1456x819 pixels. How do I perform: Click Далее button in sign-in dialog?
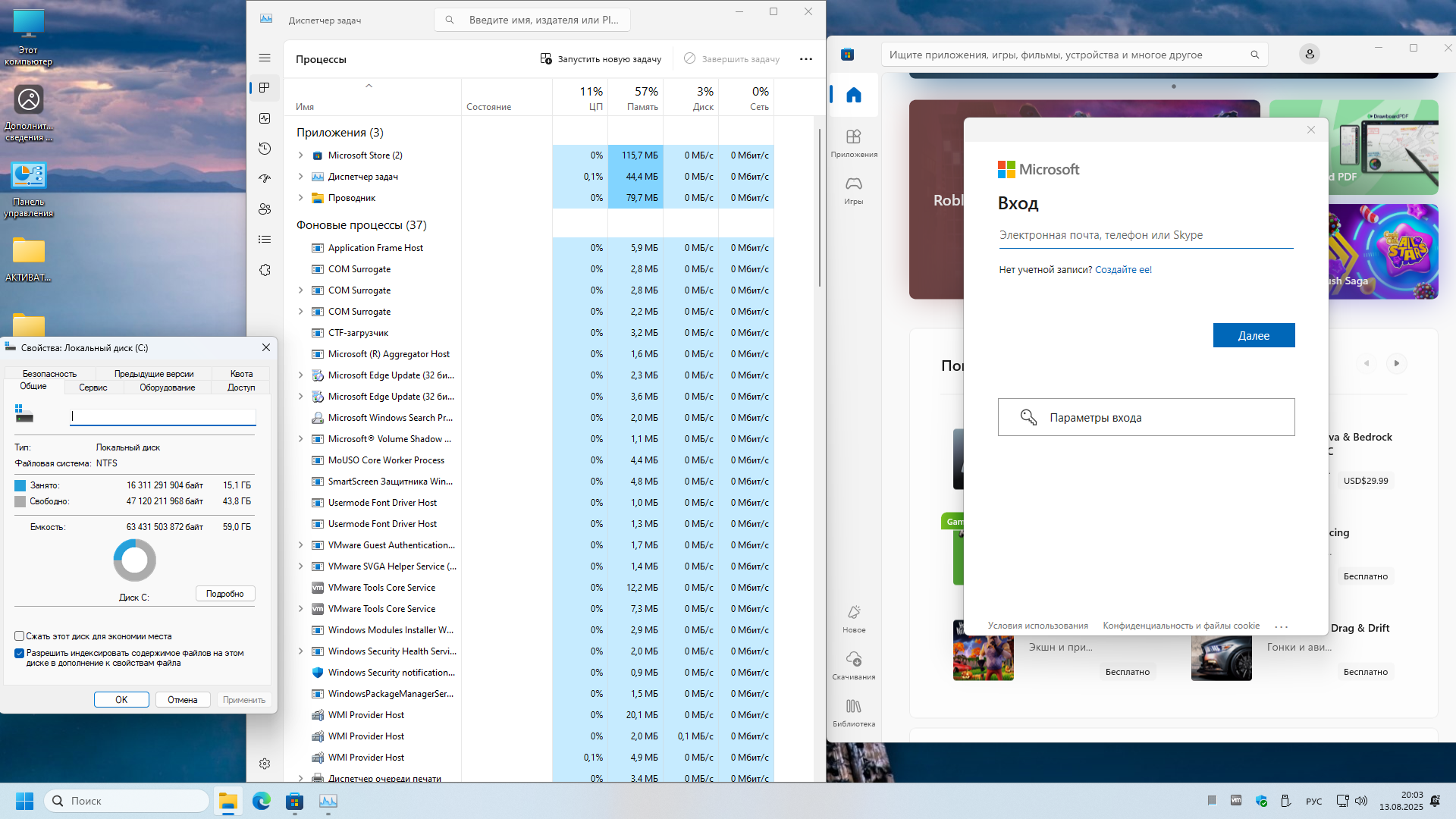pyautogui.click(x=1254, y=335)
